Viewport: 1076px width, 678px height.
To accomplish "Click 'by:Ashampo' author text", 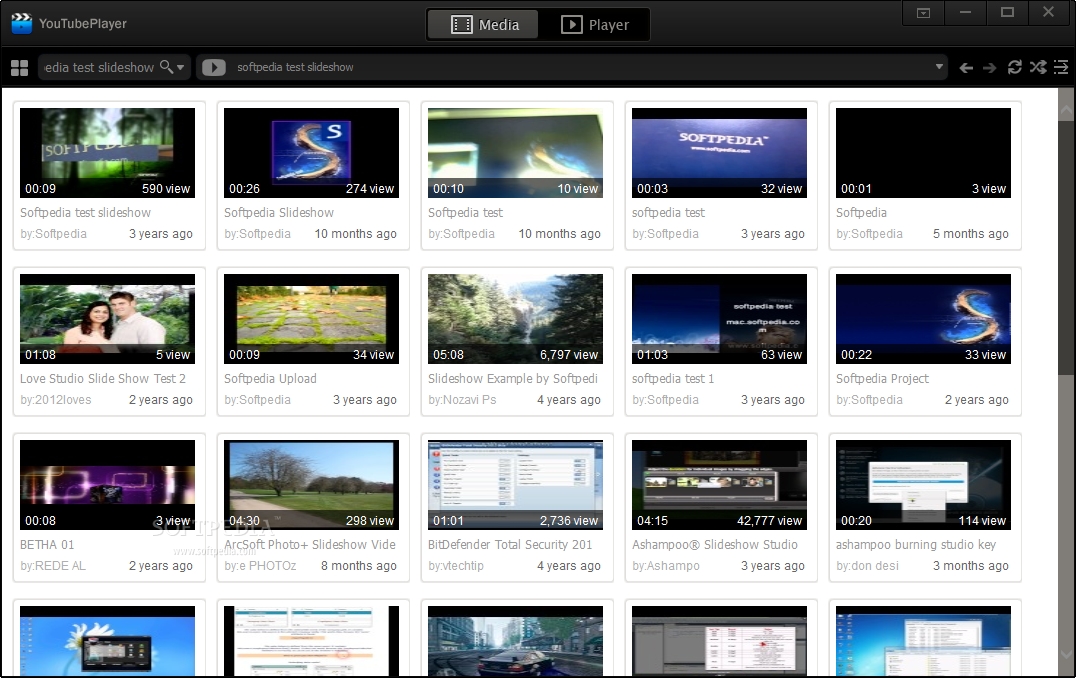I will [666, 565].
